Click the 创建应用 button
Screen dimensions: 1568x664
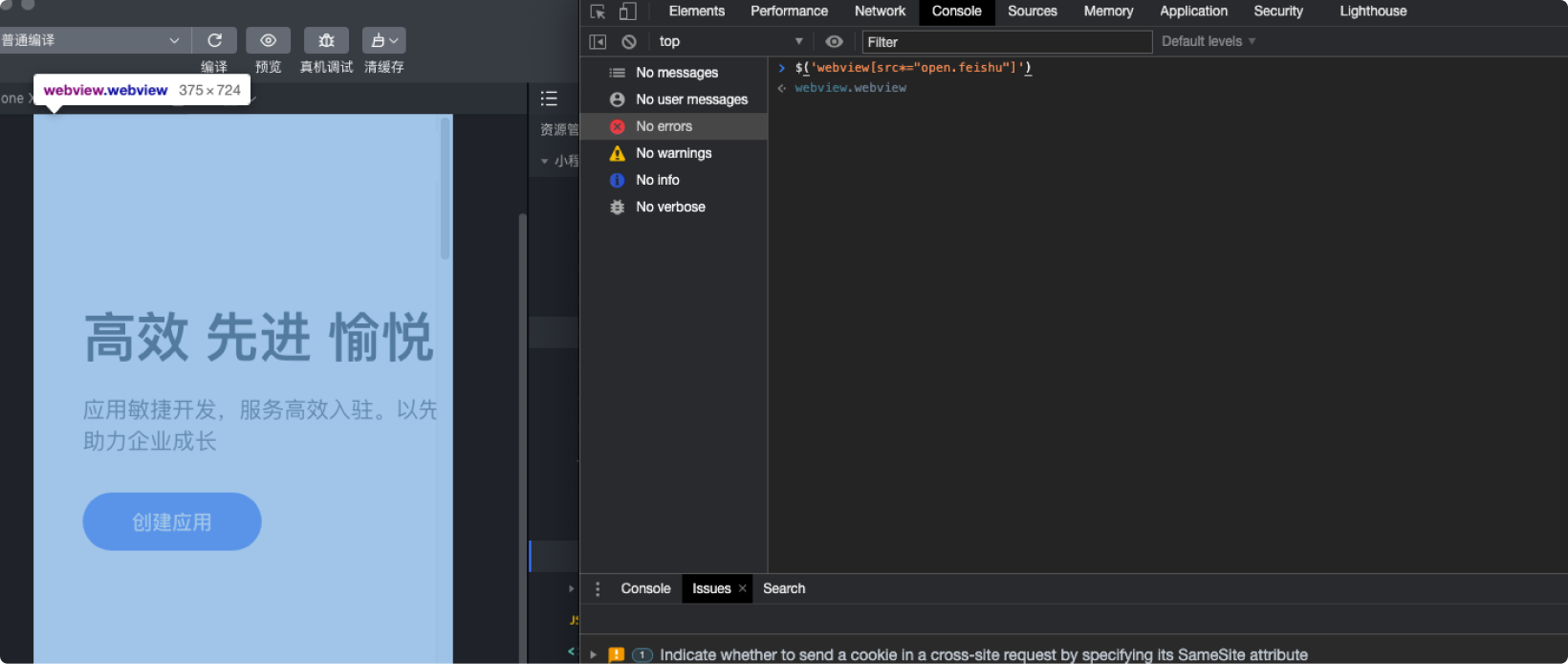172,522
